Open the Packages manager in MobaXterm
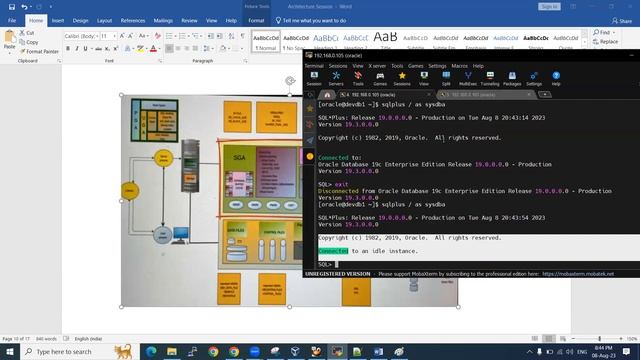Screen dimensions: 640x360 pyautogui.click(x=512, y=78)
